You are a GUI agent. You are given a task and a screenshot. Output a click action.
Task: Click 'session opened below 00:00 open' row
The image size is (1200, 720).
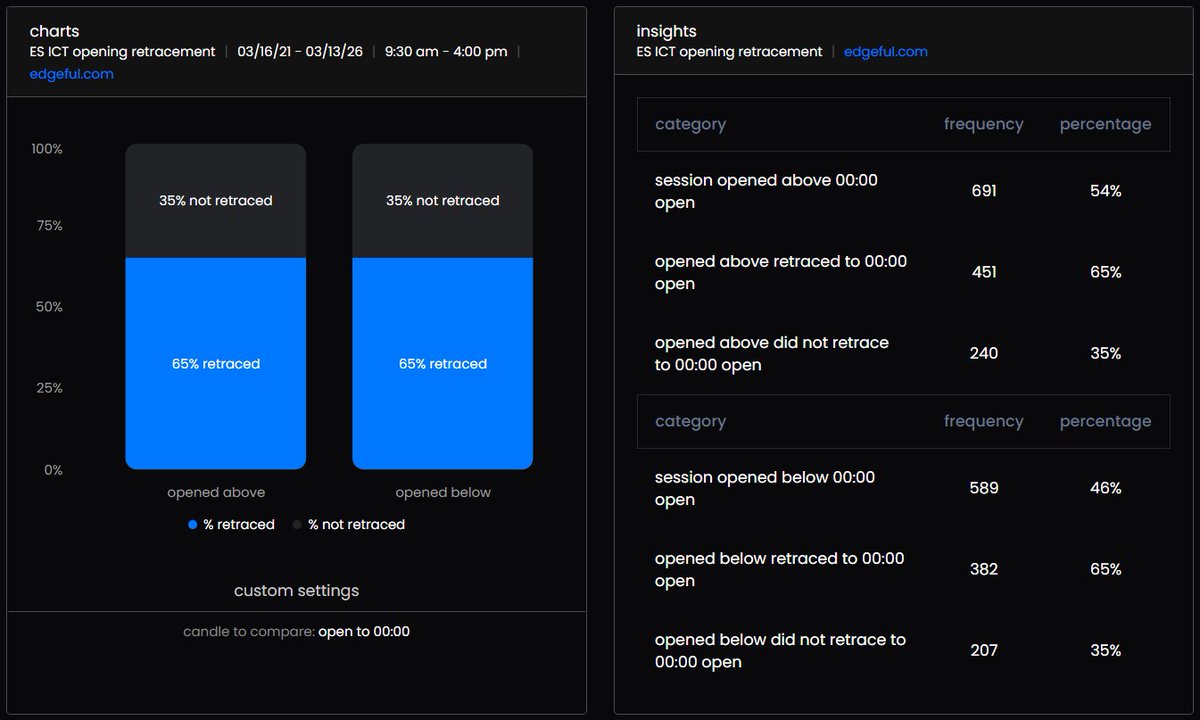pyautogui.click(x=903, y=488)
